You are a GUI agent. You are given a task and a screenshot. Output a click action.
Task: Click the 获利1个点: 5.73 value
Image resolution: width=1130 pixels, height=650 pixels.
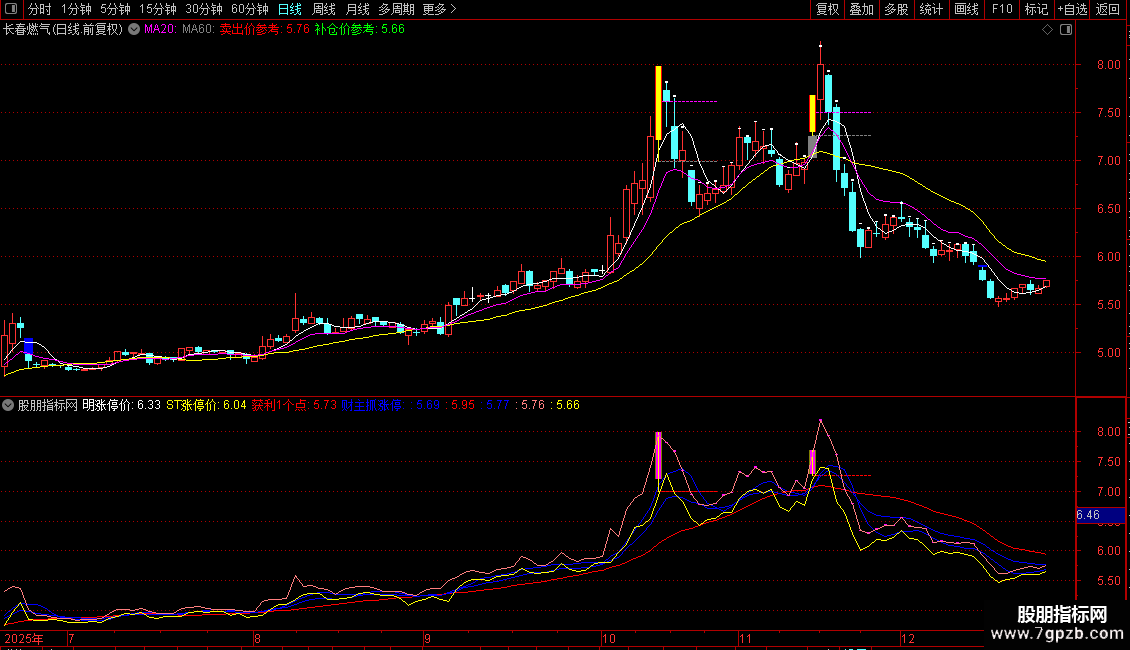[x=294, y=405]
